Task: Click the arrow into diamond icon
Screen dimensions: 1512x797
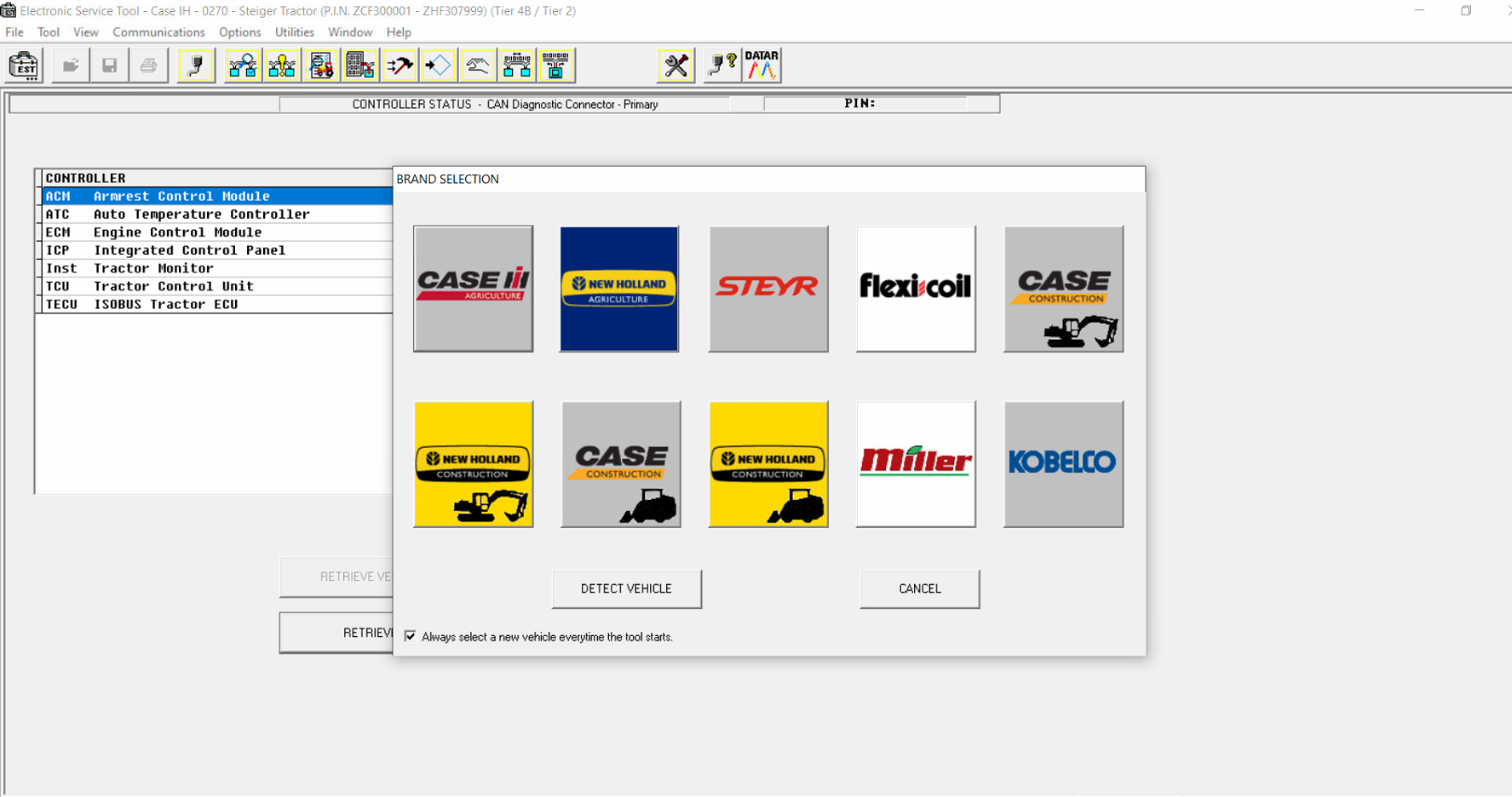Action: tap(438, 66)
